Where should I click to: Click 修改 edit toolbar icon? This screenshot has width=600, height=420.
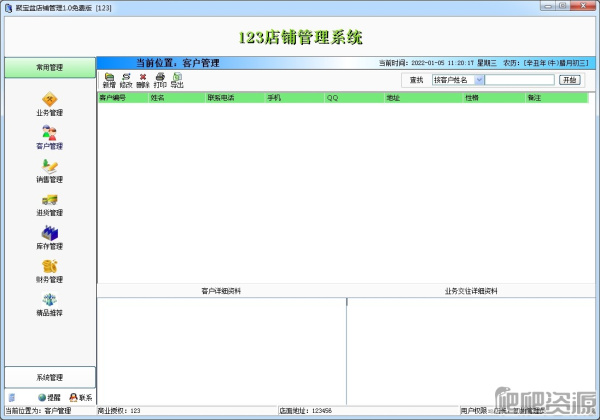click(126, 80)
